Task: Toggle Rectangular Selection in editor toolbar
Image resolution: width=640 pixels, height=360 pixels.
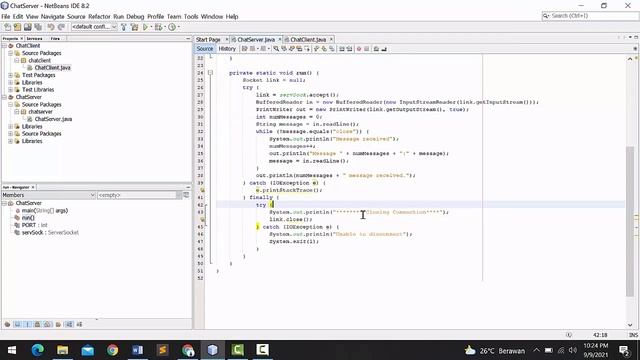Action: click(307, 49)
